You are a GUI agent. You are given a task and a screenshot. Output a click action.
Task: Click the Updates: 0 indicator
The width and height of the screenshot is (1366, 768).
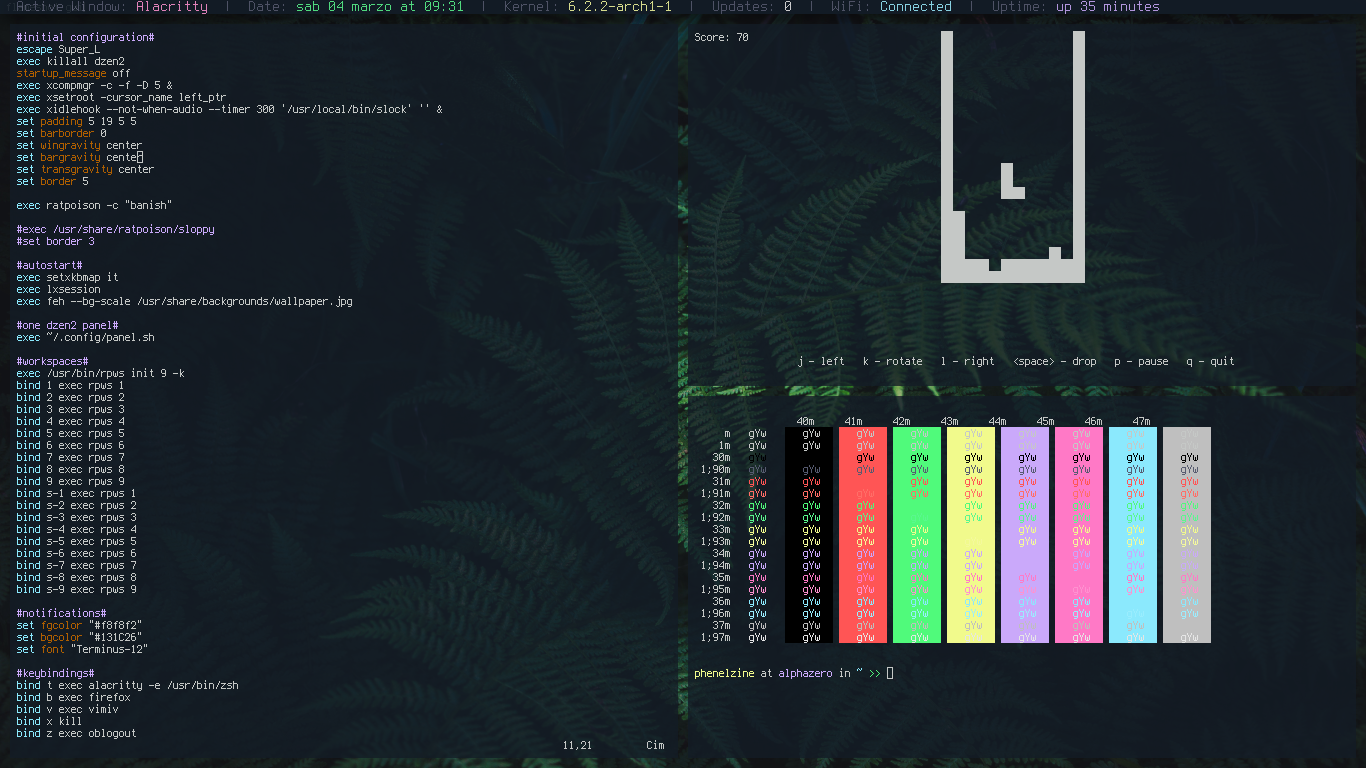(752, 7)
